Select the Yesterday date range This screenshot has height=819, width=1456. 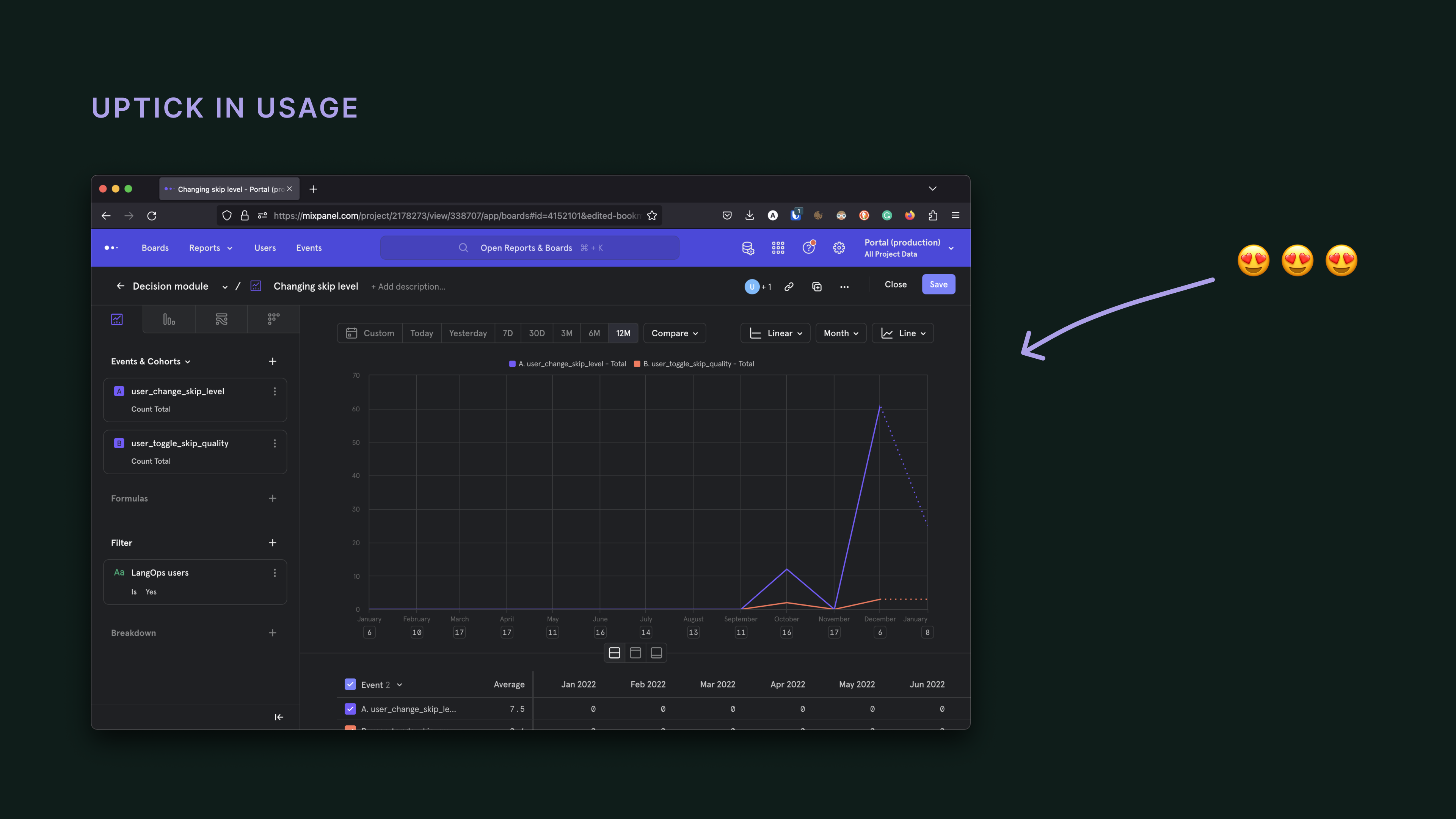(x=468, y=334)
